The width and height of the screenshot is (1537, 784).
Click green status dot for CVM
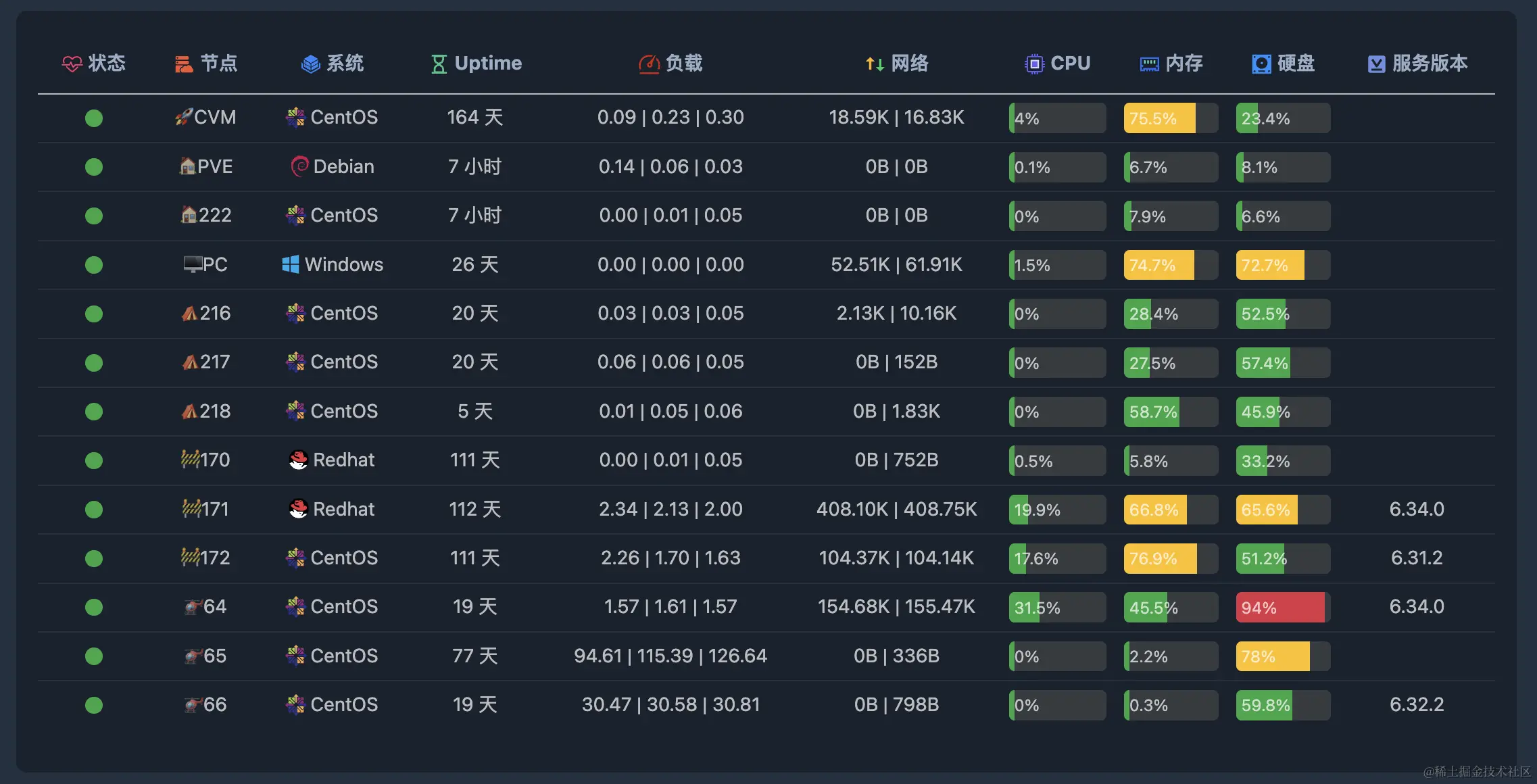[x=94, y=118]
